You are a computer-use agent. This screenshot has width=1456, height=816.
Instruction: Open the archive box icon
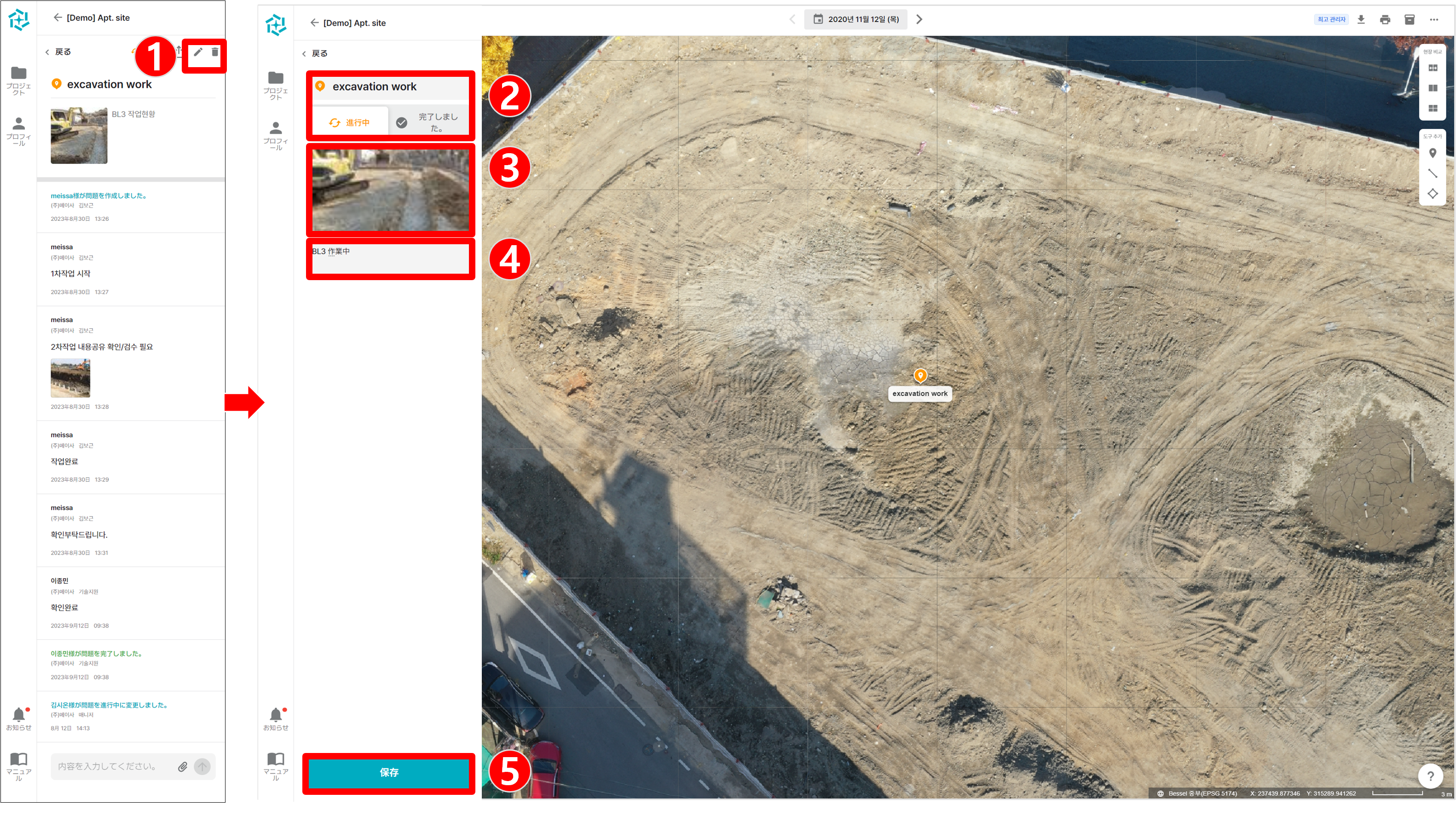(1409, 20)
